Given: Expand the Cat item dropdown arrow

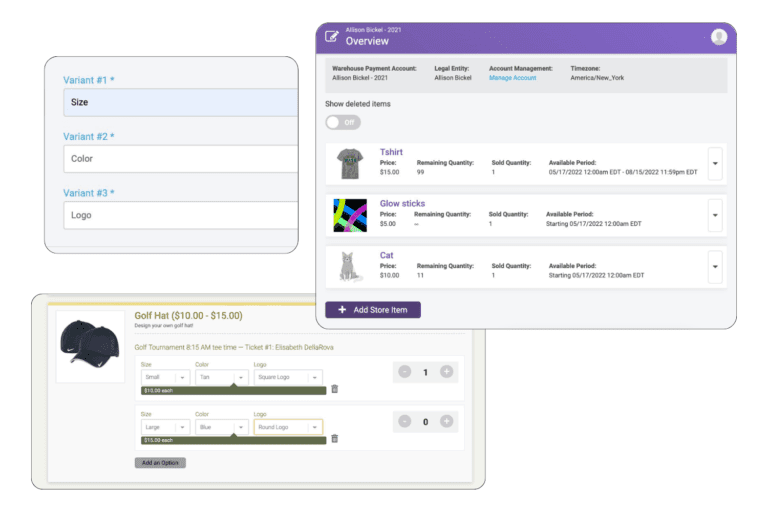Looking at the screenshot, I should [x=715, y=266].
